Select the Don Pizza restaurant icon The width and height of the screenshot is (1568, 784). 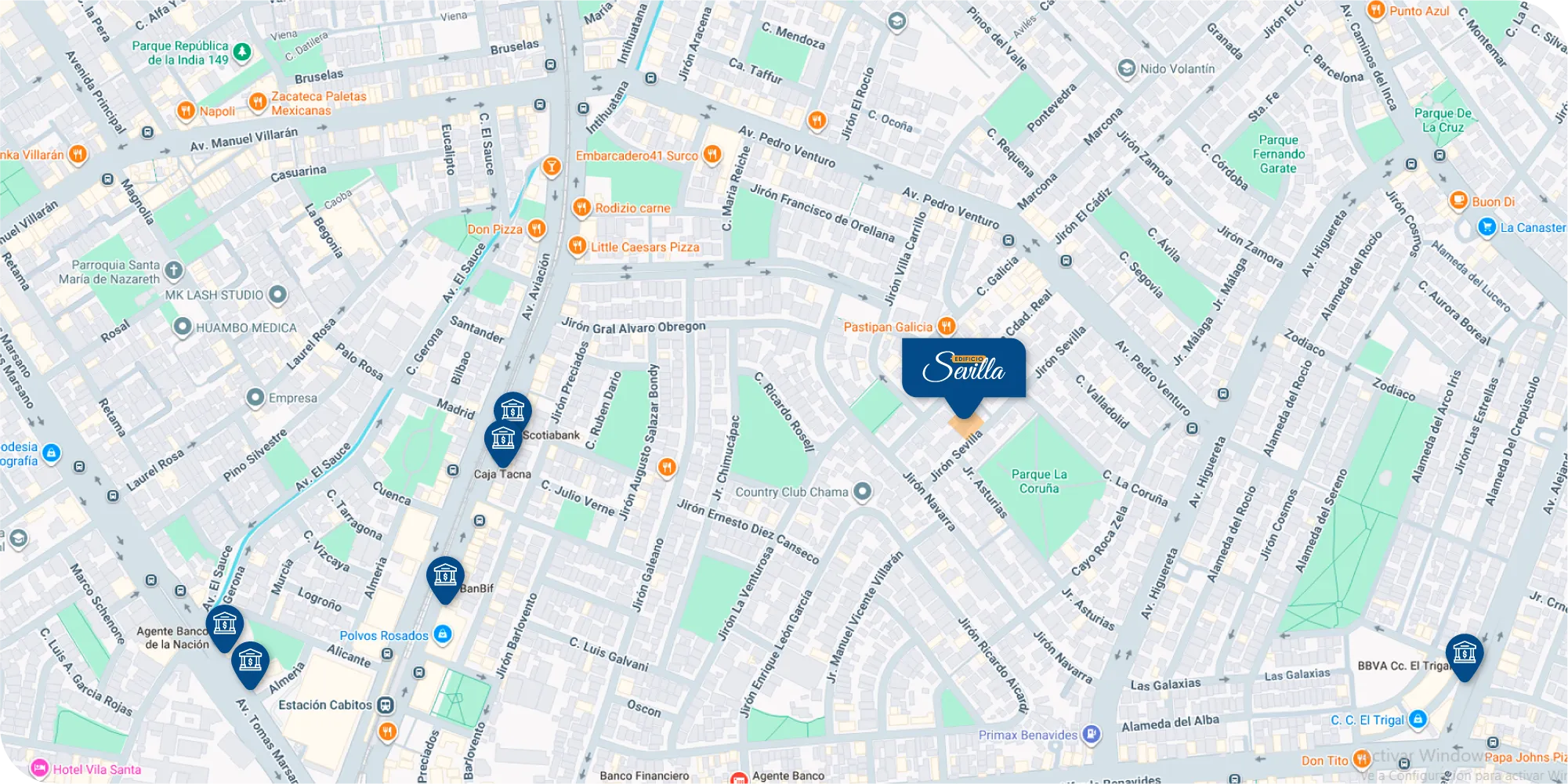pos(536,229)
